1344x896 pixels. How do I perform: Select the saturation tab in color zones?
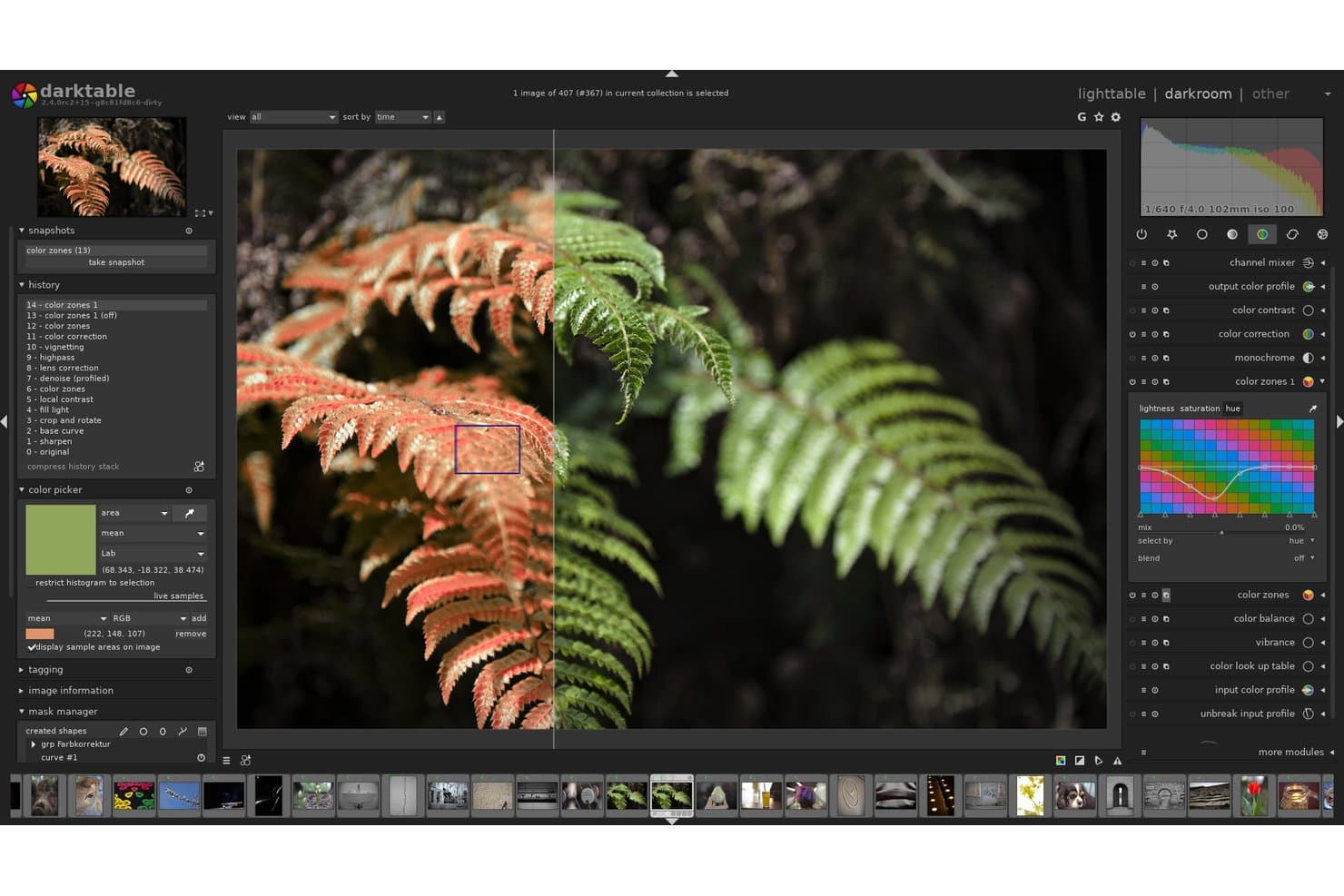[1200, 409]
